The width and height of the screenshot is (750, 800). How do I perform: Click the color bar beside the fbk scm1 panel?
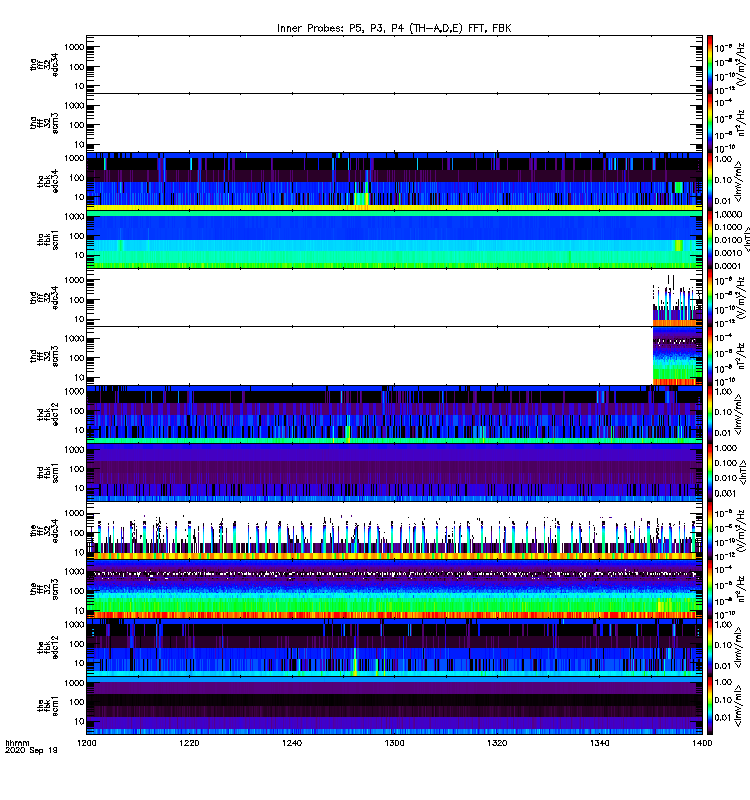coord(710,705)
